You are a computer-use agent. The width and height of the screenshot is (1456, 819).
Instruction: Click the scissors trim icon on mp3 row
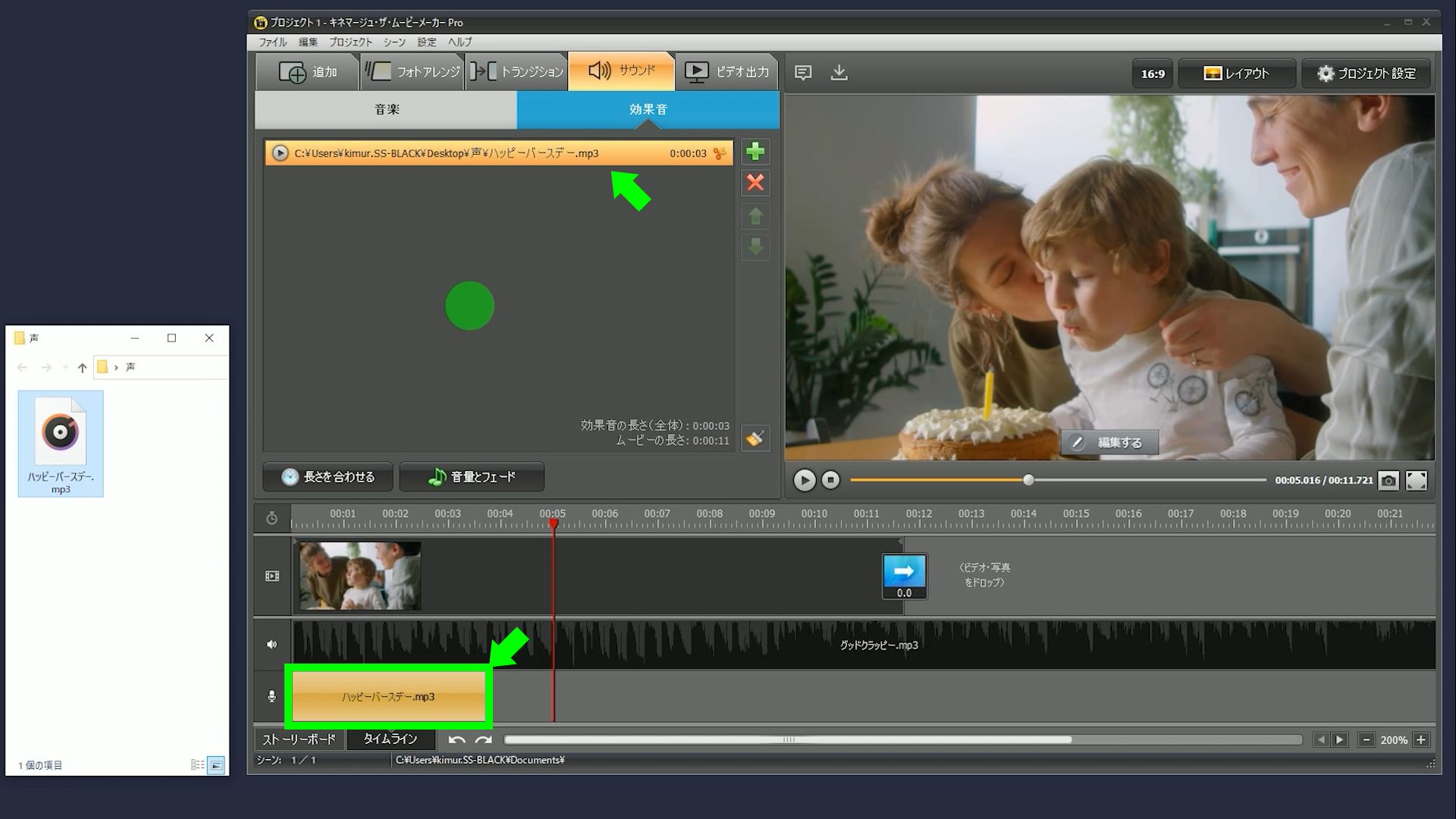(719, 153)
